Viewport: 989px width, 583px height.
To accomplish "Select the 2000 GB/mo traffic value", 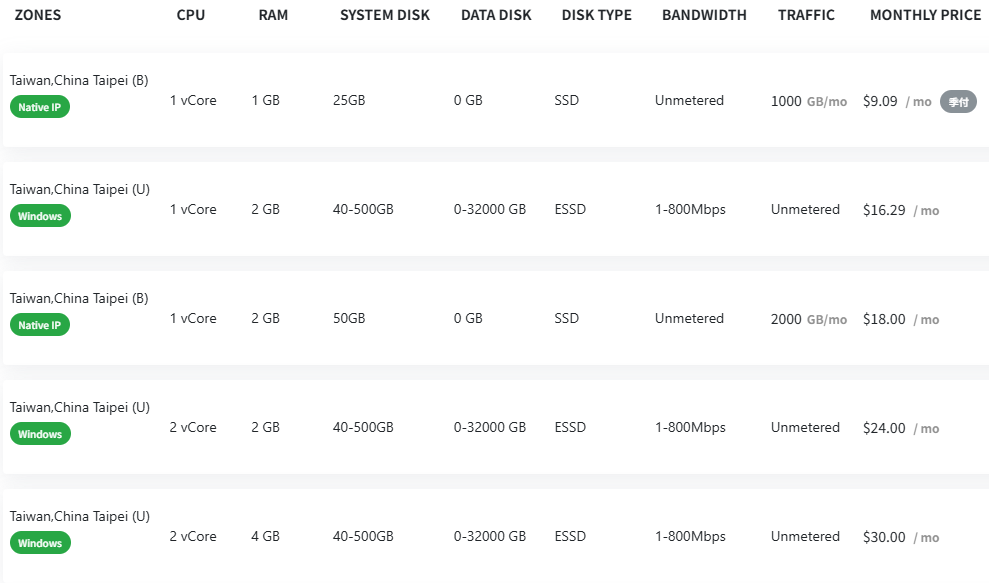I will click(x=809, y=319).
